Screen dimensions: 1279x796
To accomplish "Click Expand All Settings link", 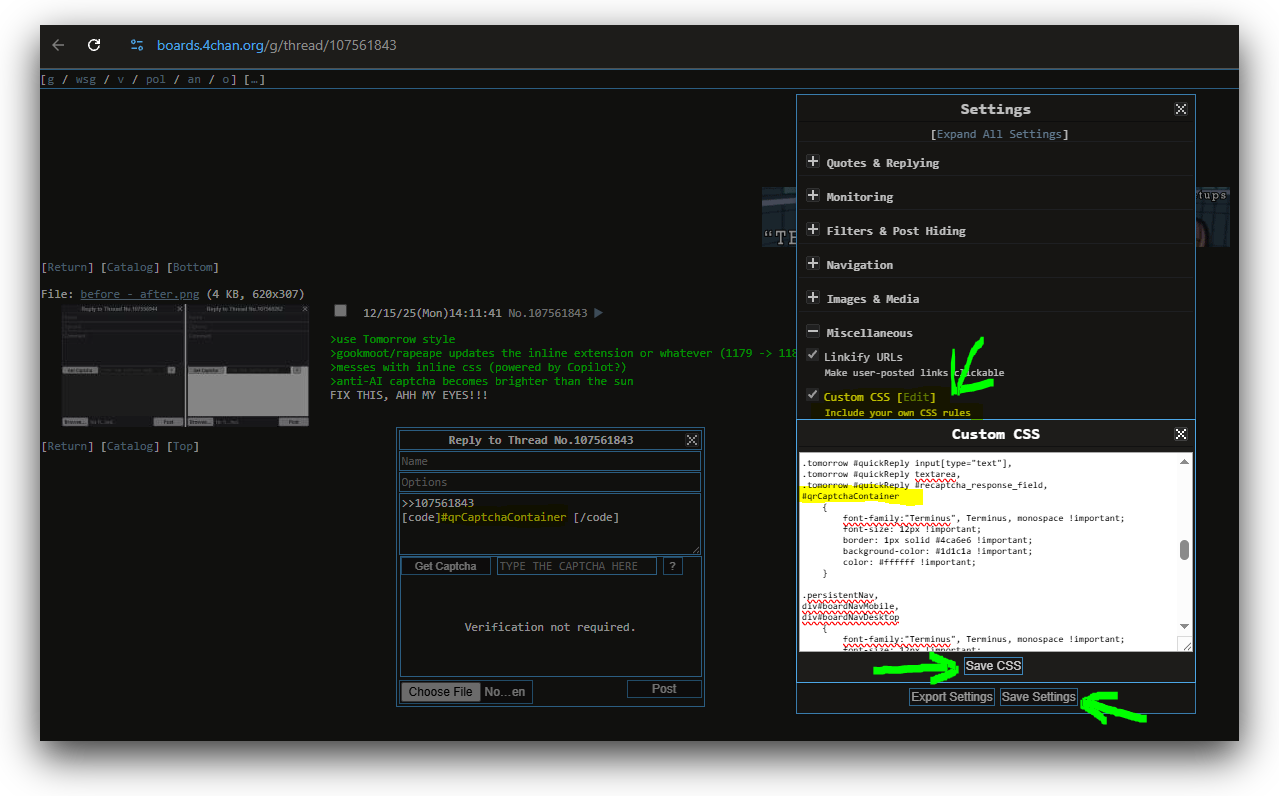I will pos(999,134).
